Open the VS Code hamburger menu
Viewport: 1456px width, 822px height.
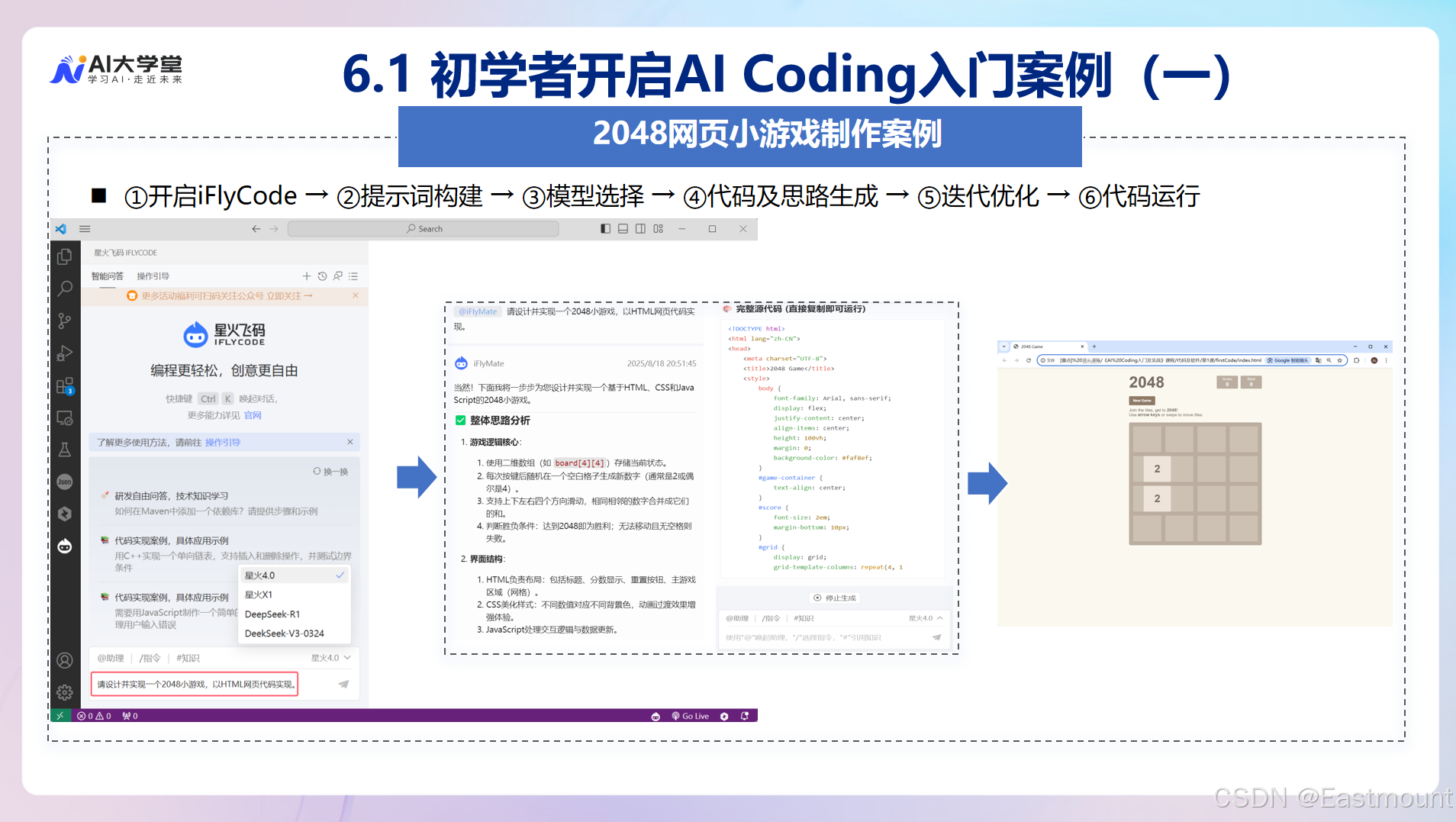coord(85,229)
